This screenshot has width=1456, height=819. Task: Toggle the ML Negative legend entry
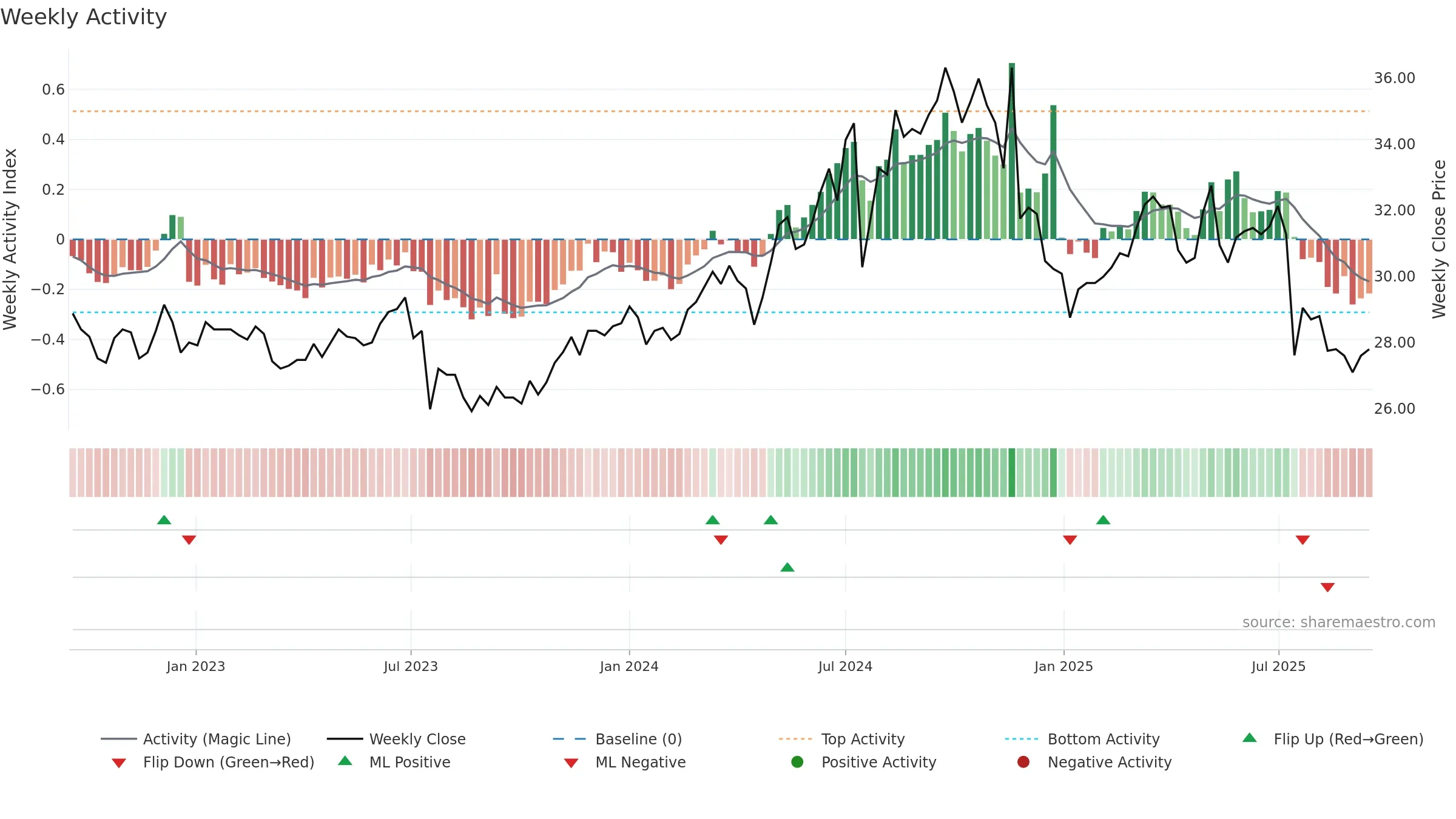tap(625, 762)
